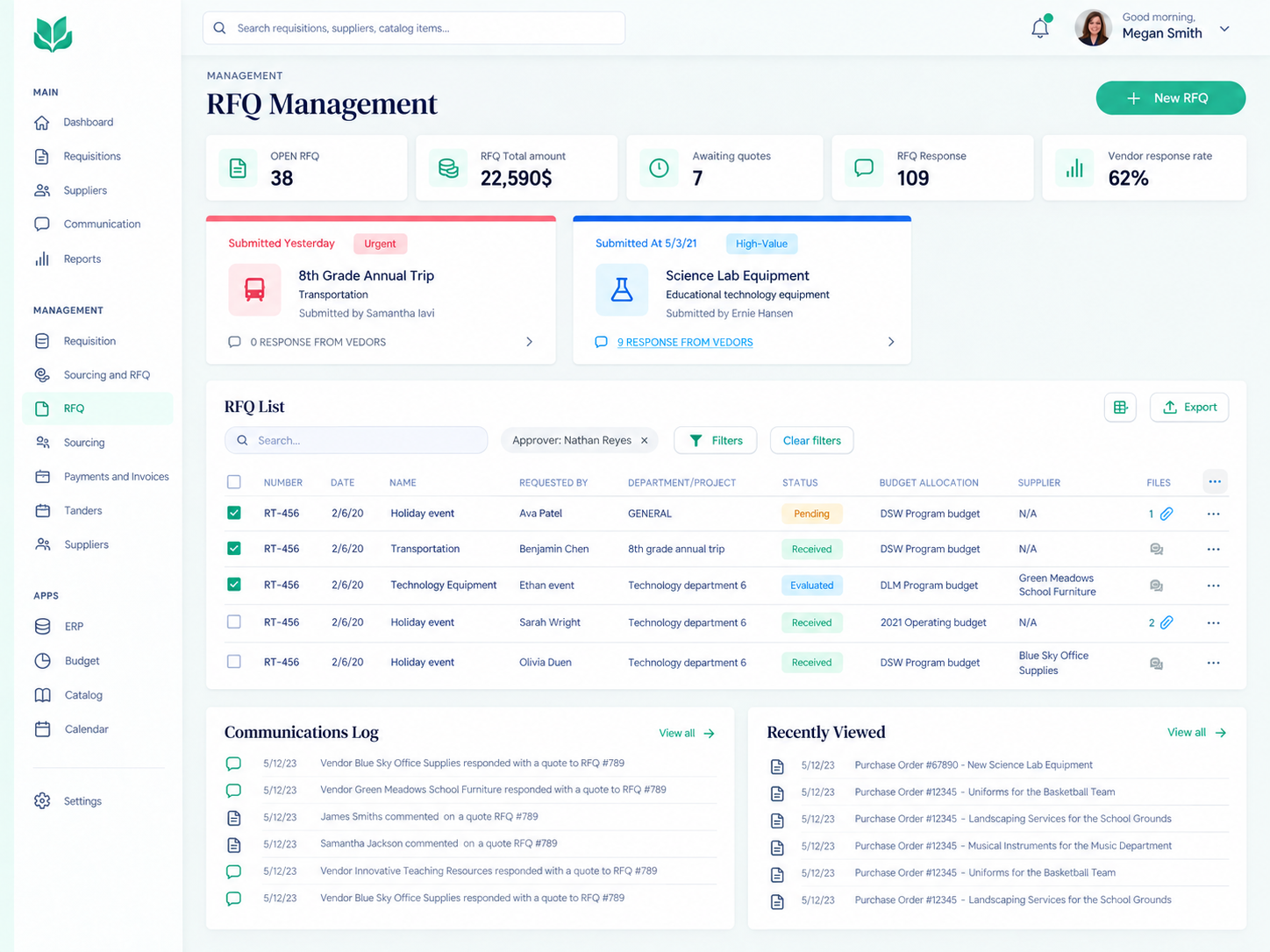Click the bus icon on the 8th Grade Annual Trip card

point(254,289)
